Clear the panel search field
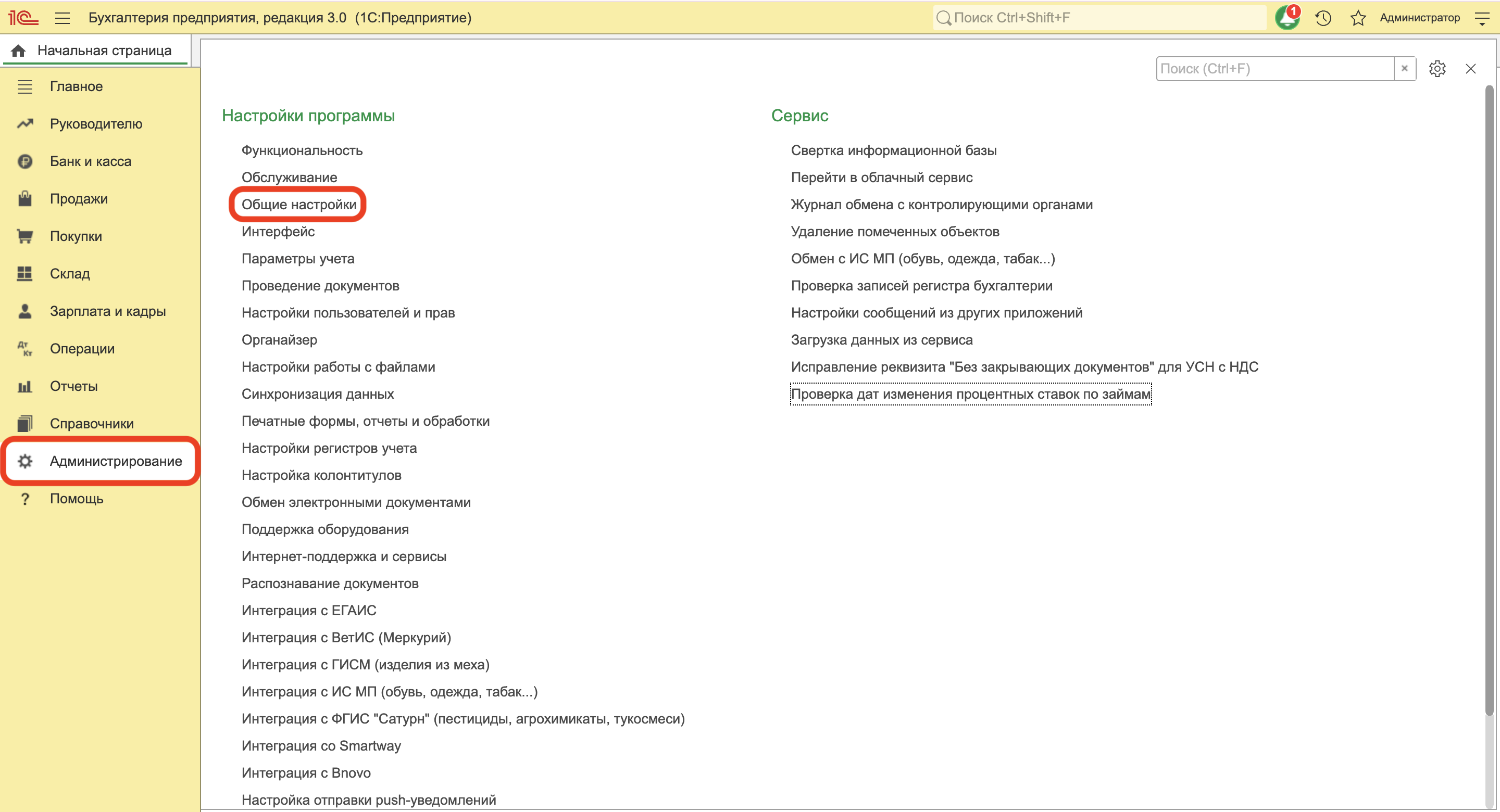This screenshot has height=812, width=1500. pyautogui.click(x=1405, y=69)
